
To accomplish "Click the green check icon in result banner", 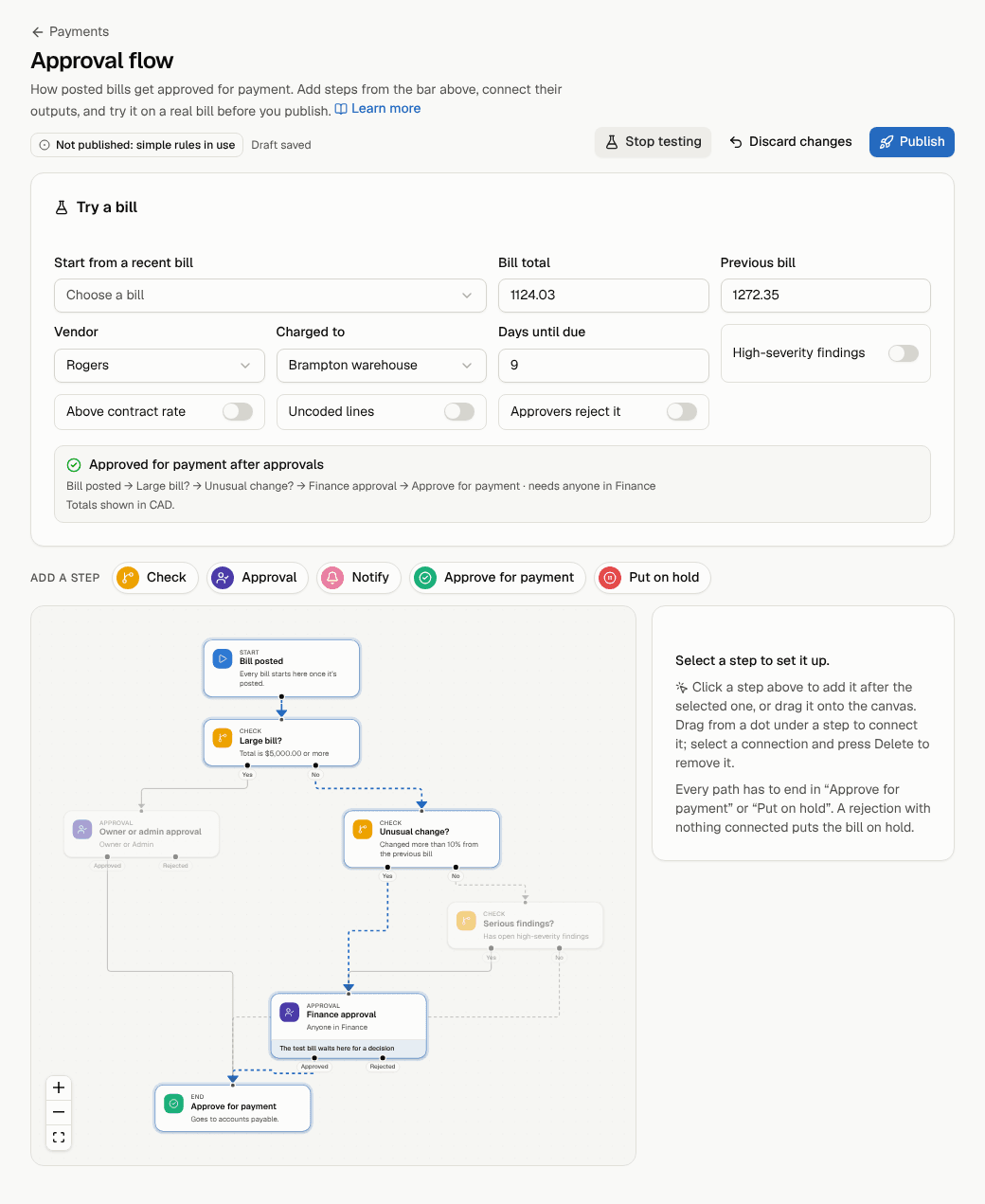I will pyautogui.click(x=74, y=465).
